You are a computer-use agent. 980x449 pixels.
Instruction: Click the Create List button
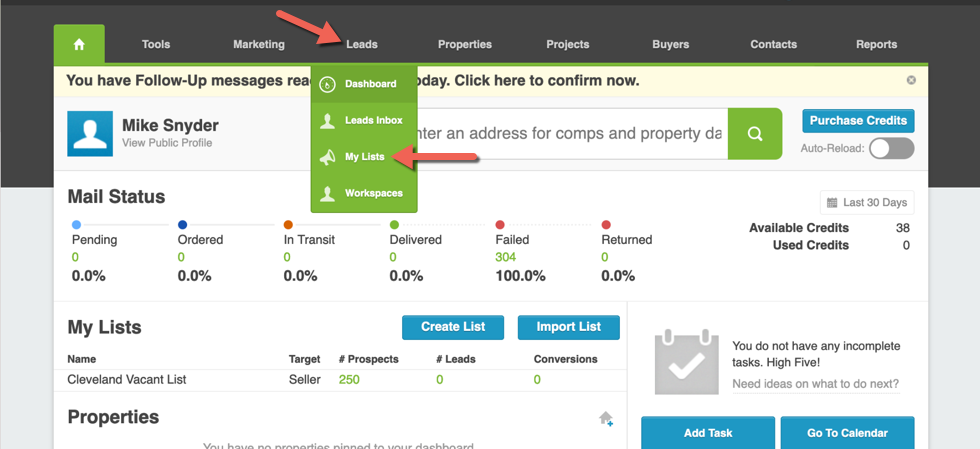coord(453,327)
